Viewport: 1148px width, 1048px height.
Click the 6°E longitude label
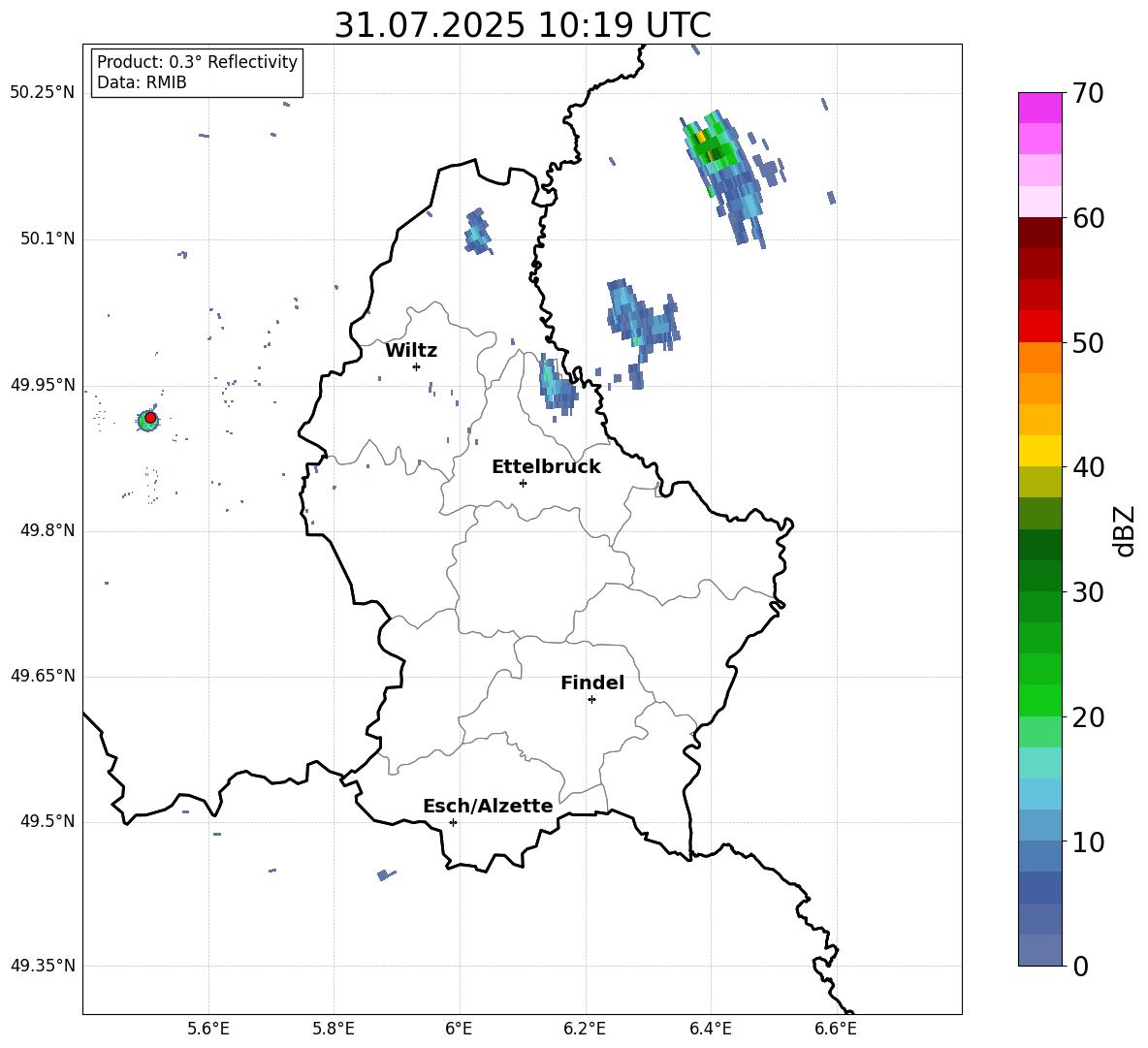(x=459, y=1029)
